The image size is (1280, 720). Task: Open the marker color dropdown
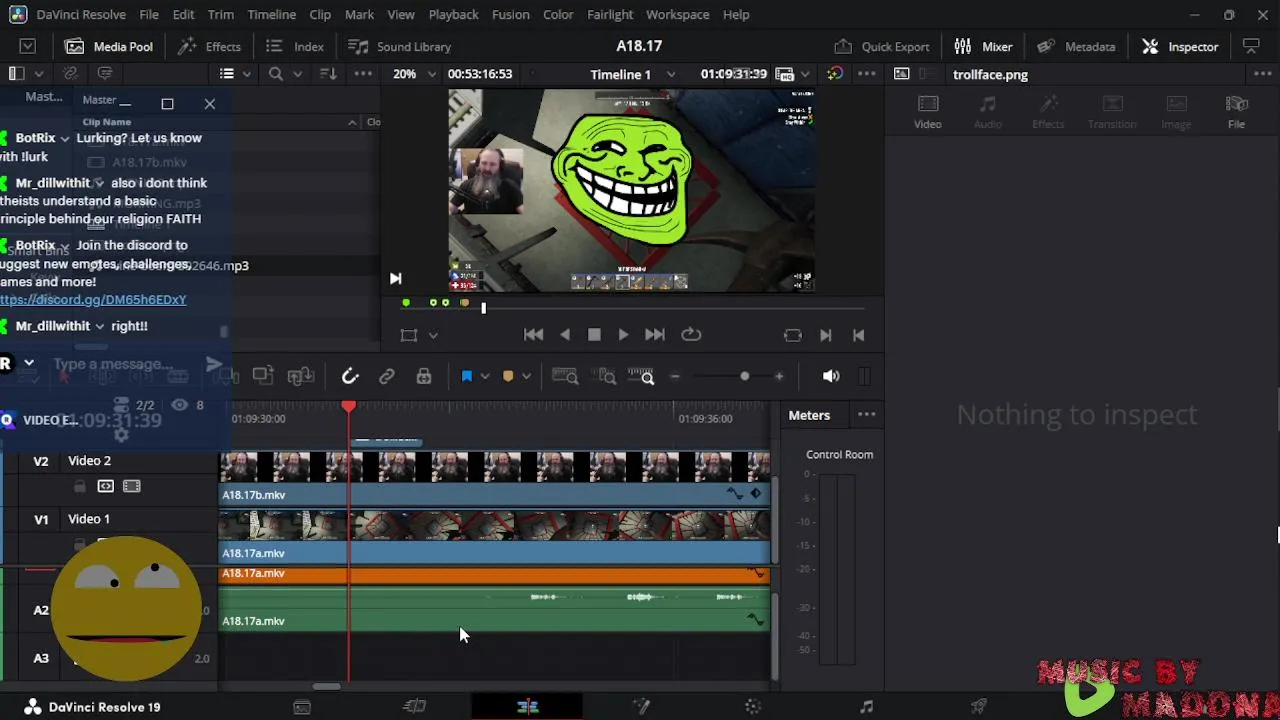click(x=526, y=376)
